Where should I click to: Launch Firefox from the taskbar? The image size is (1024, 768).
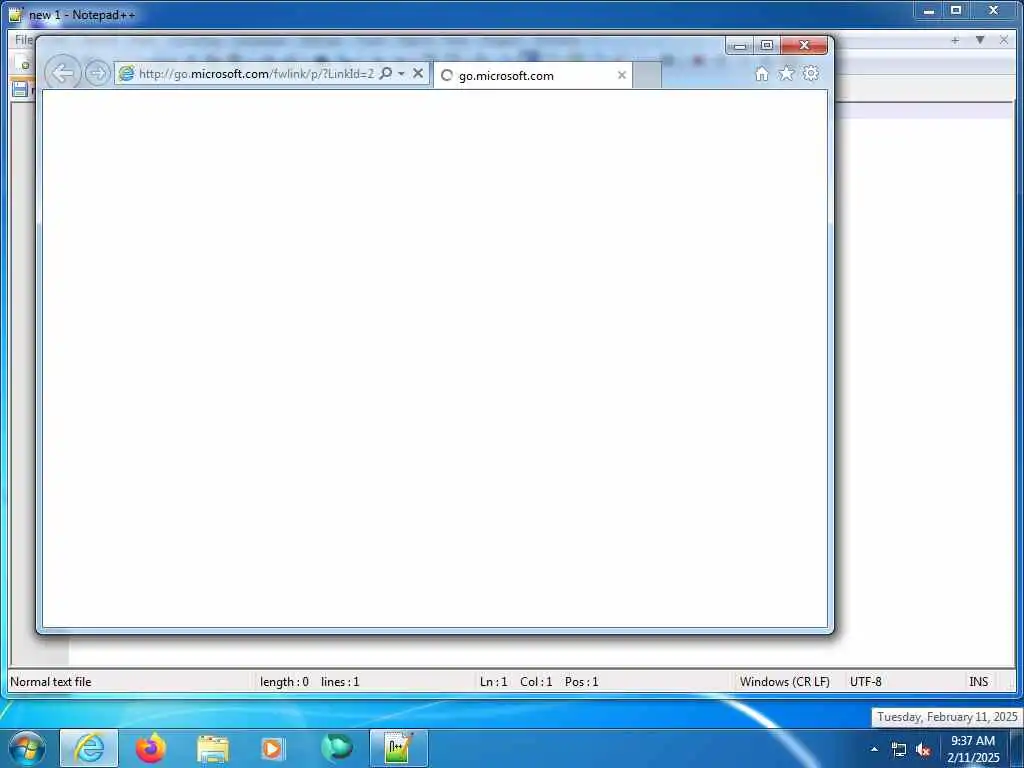click(x=151, y=748)
